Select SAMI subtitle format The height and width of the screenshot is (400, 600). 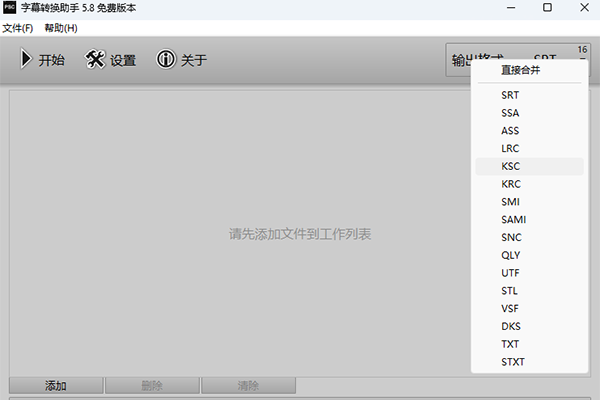pos(514,220)
